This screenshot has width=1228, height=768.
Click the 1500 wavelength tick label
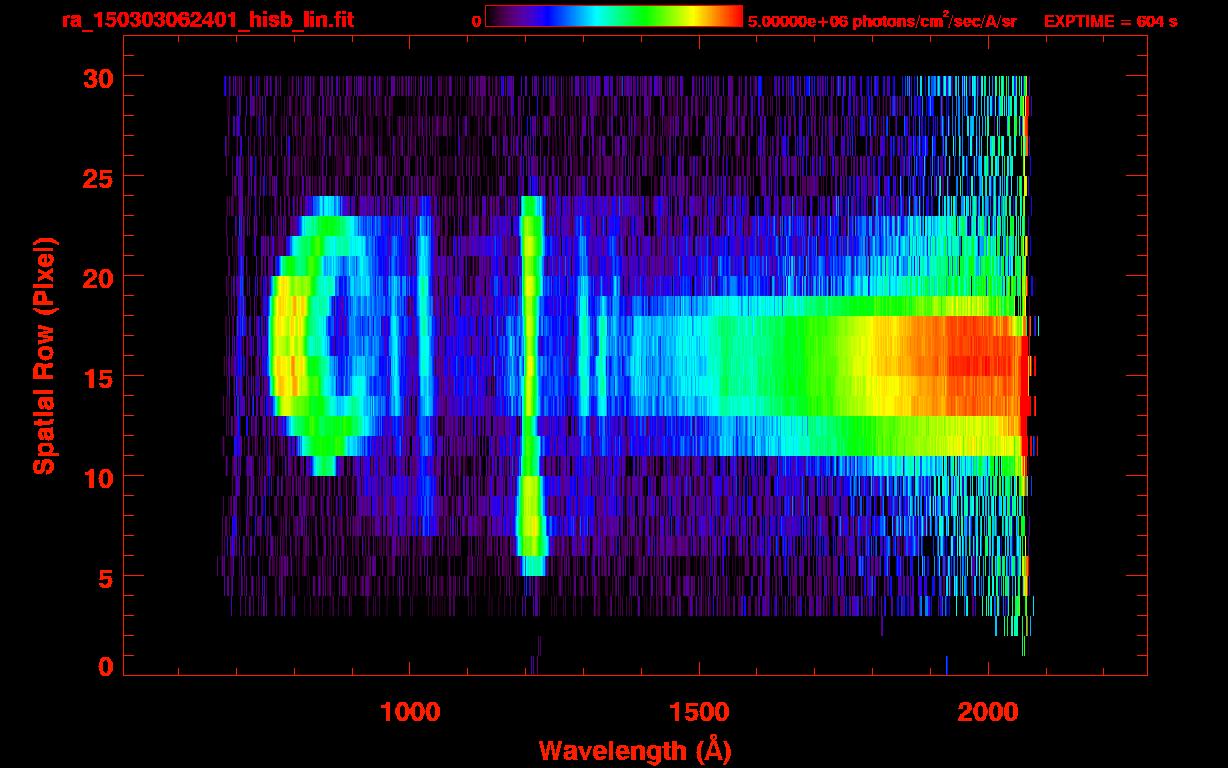coord(699,712)
